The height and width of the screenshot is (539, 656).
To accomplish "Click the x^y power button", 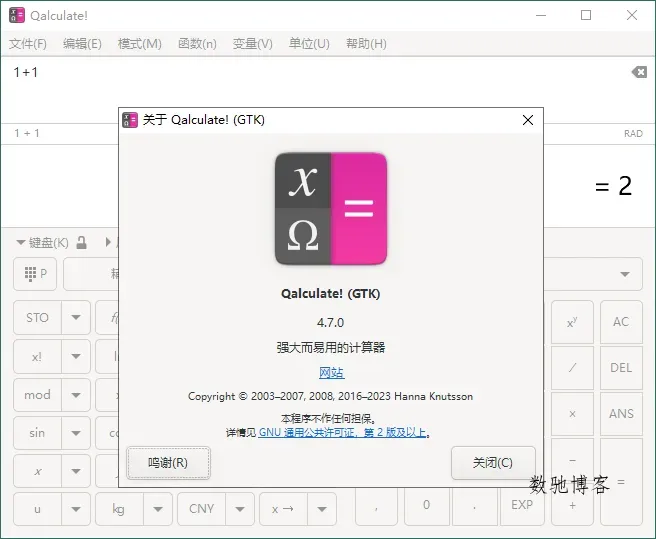I will click(x=572, y=322).
